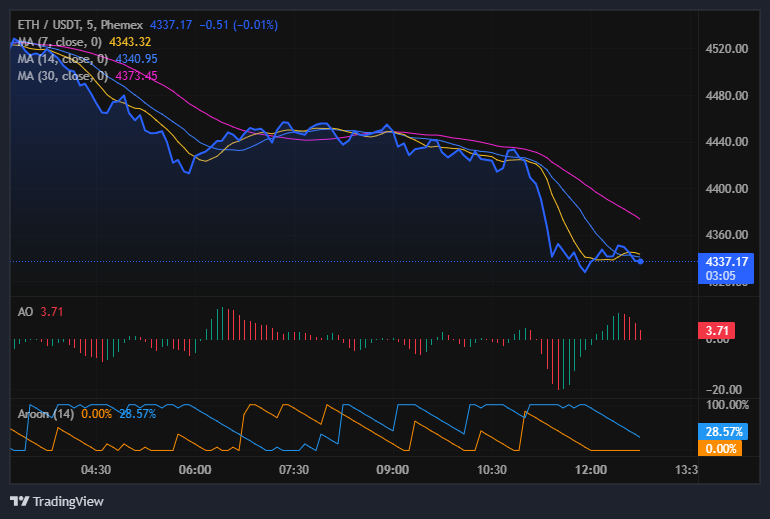Expand the AO indicator legend
770x519 pixels.
tap(26, 312)
